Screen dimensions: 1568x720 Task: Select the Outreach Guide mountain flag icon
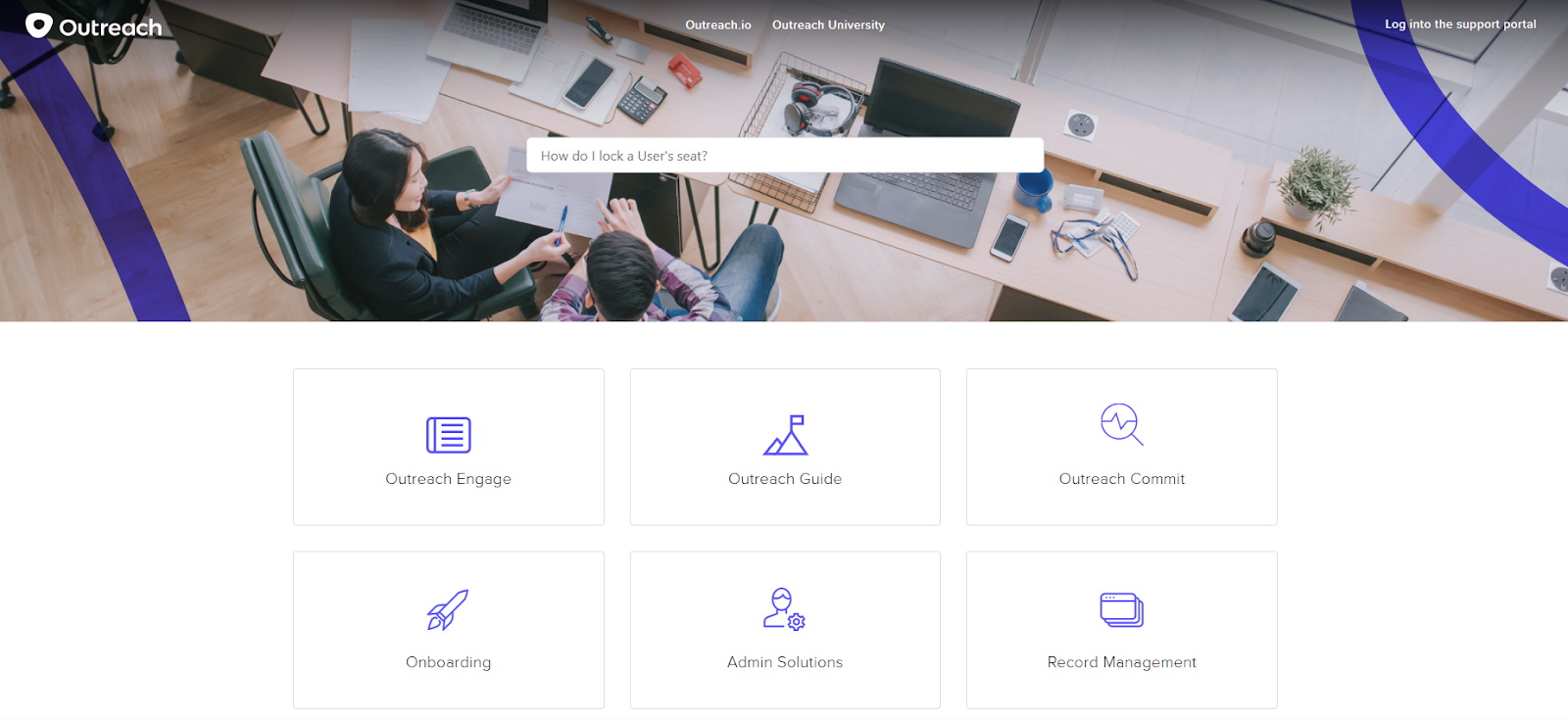(785, 435)
